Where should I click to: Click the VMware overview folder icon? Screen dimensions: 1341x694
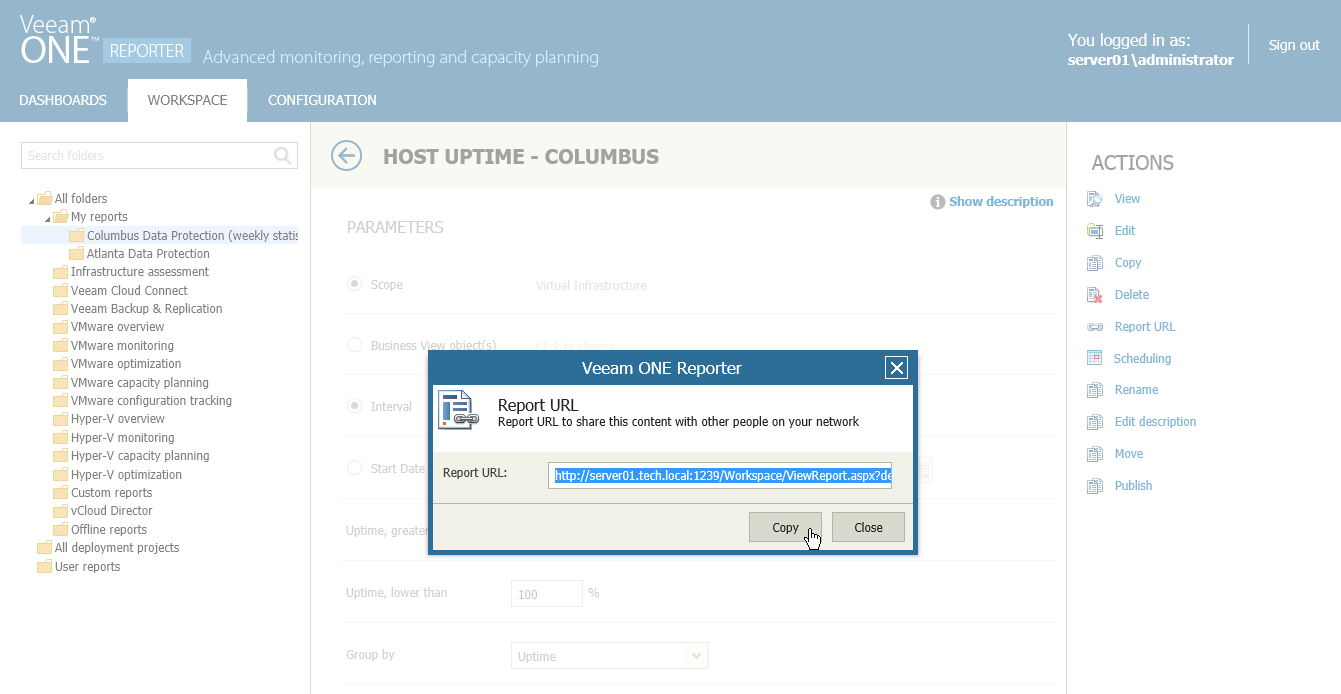pyautogui.click(x=60, y=327)
